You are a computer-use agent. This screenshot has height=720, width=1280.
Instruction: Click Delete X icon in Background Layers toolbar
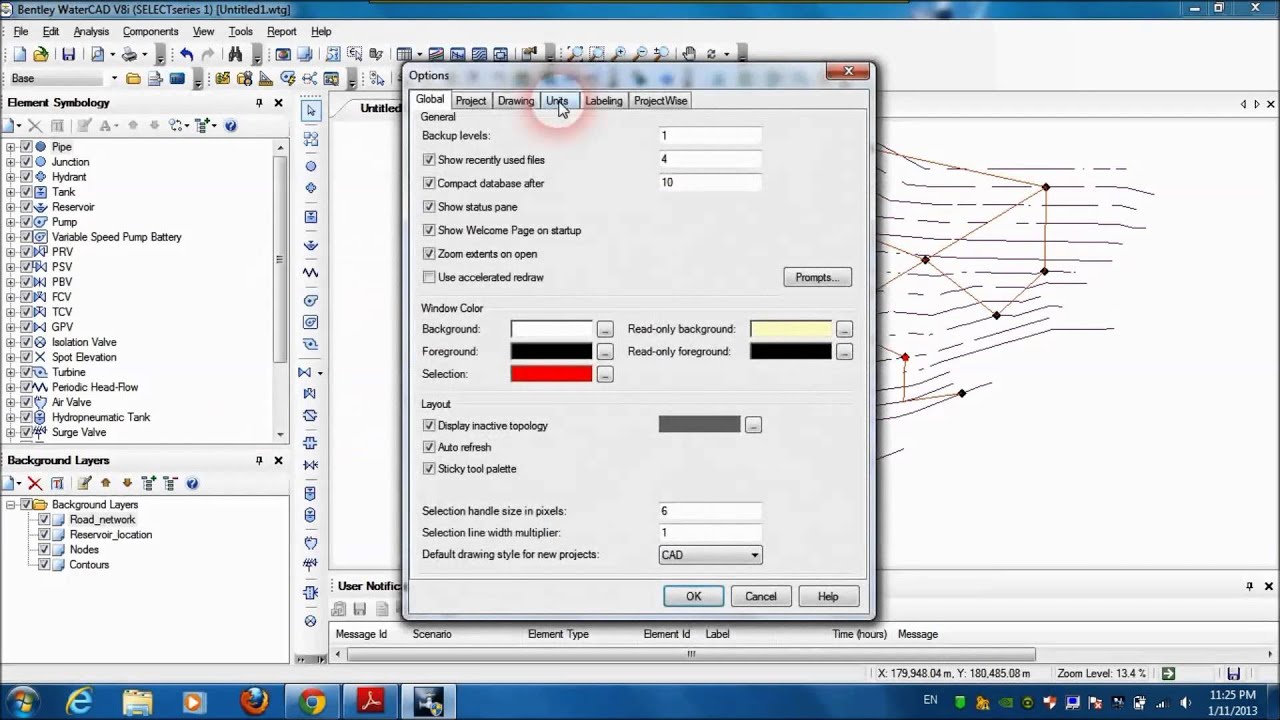pos(35,484)
